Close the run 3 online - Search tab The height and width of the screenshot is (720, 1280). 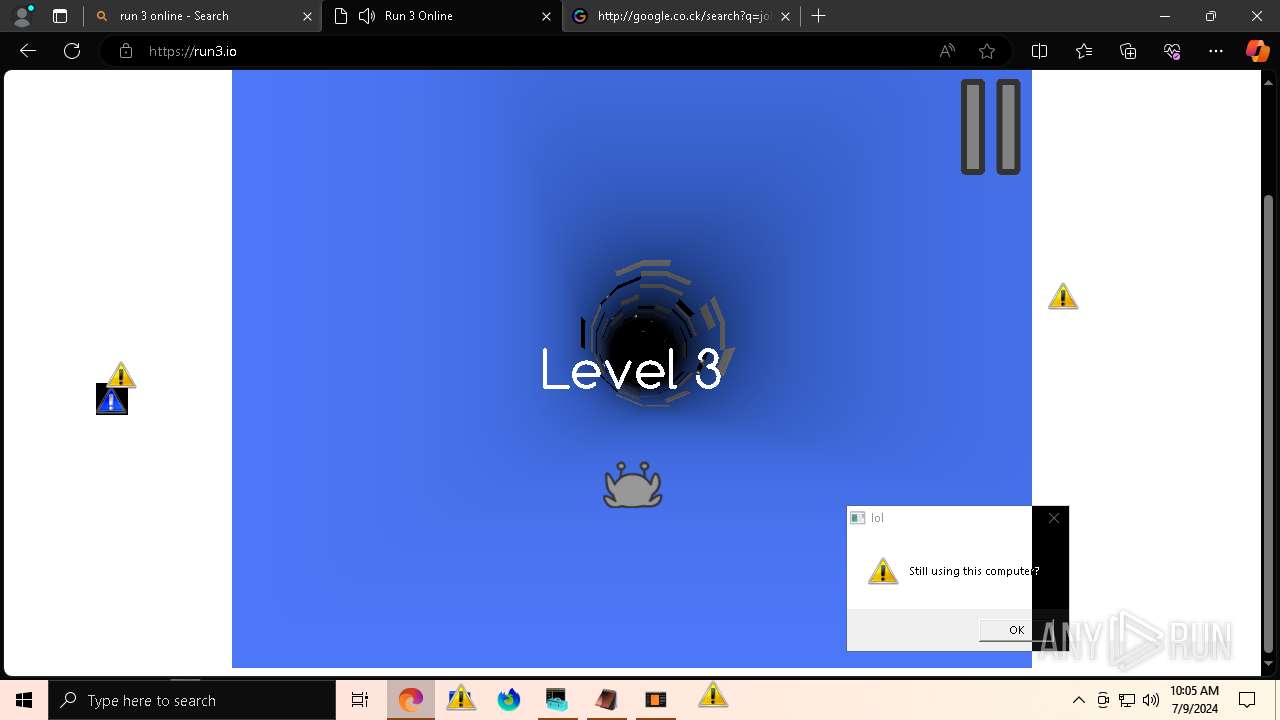tap(307, 16)
